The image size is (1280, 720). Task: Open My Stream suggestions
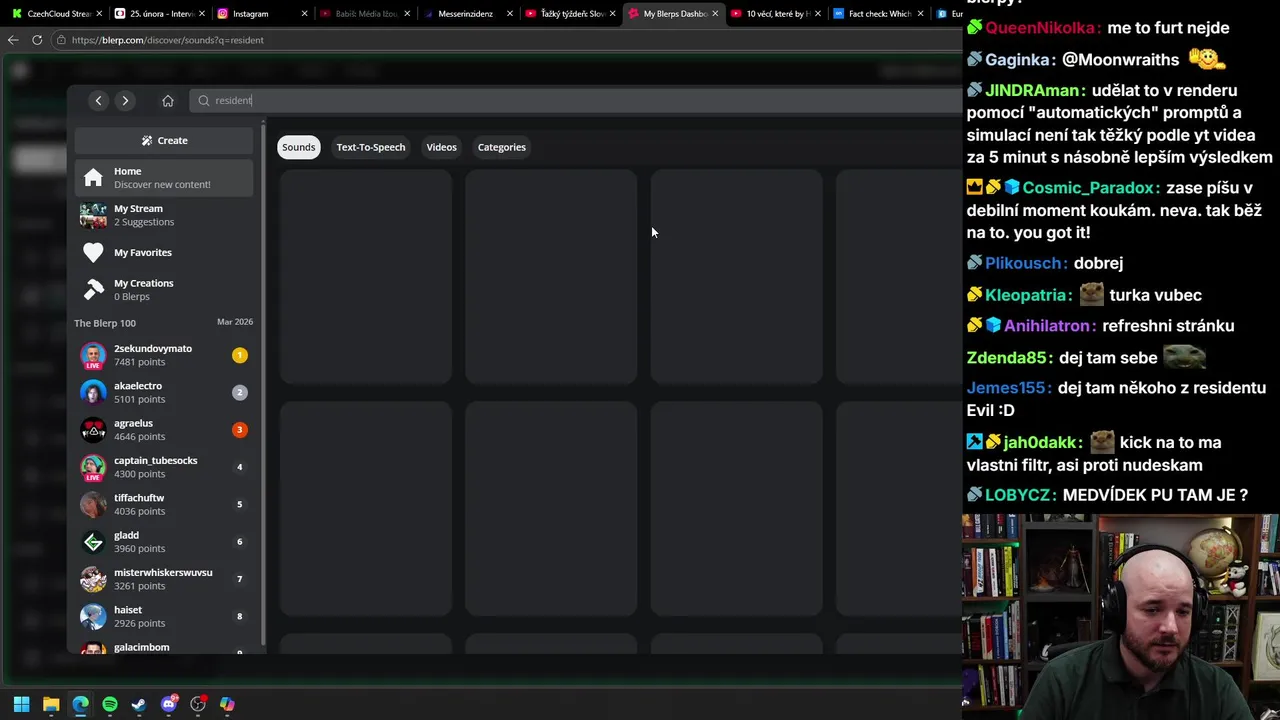click(164, 215)
